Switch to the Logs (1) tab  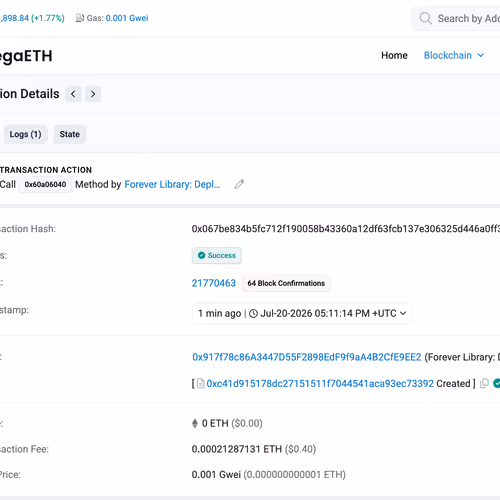pos(25,134)
